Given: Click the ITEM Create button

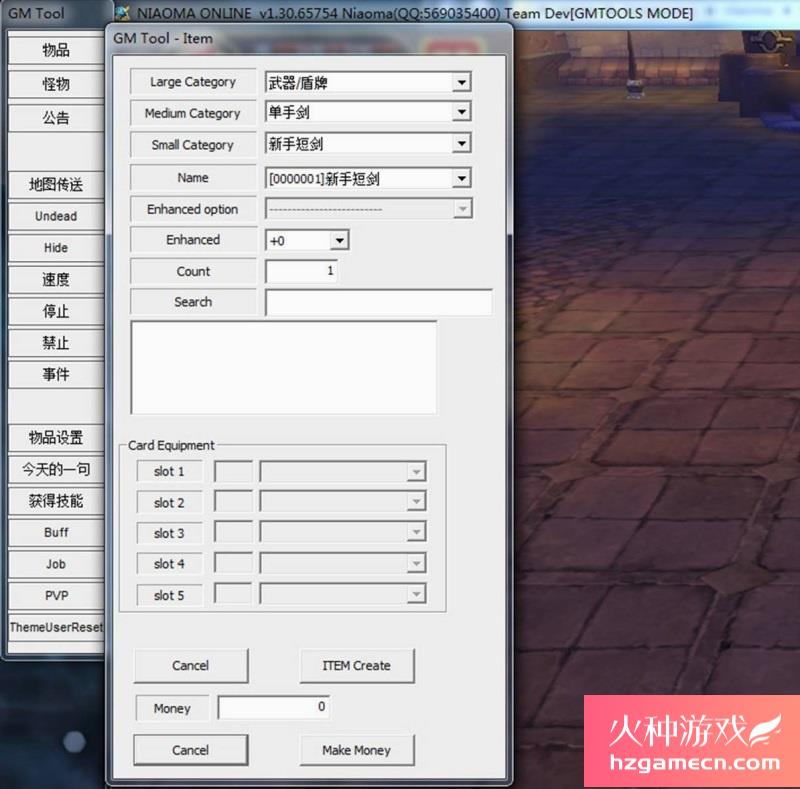Looking at the screenshot, I should [357, 666].
